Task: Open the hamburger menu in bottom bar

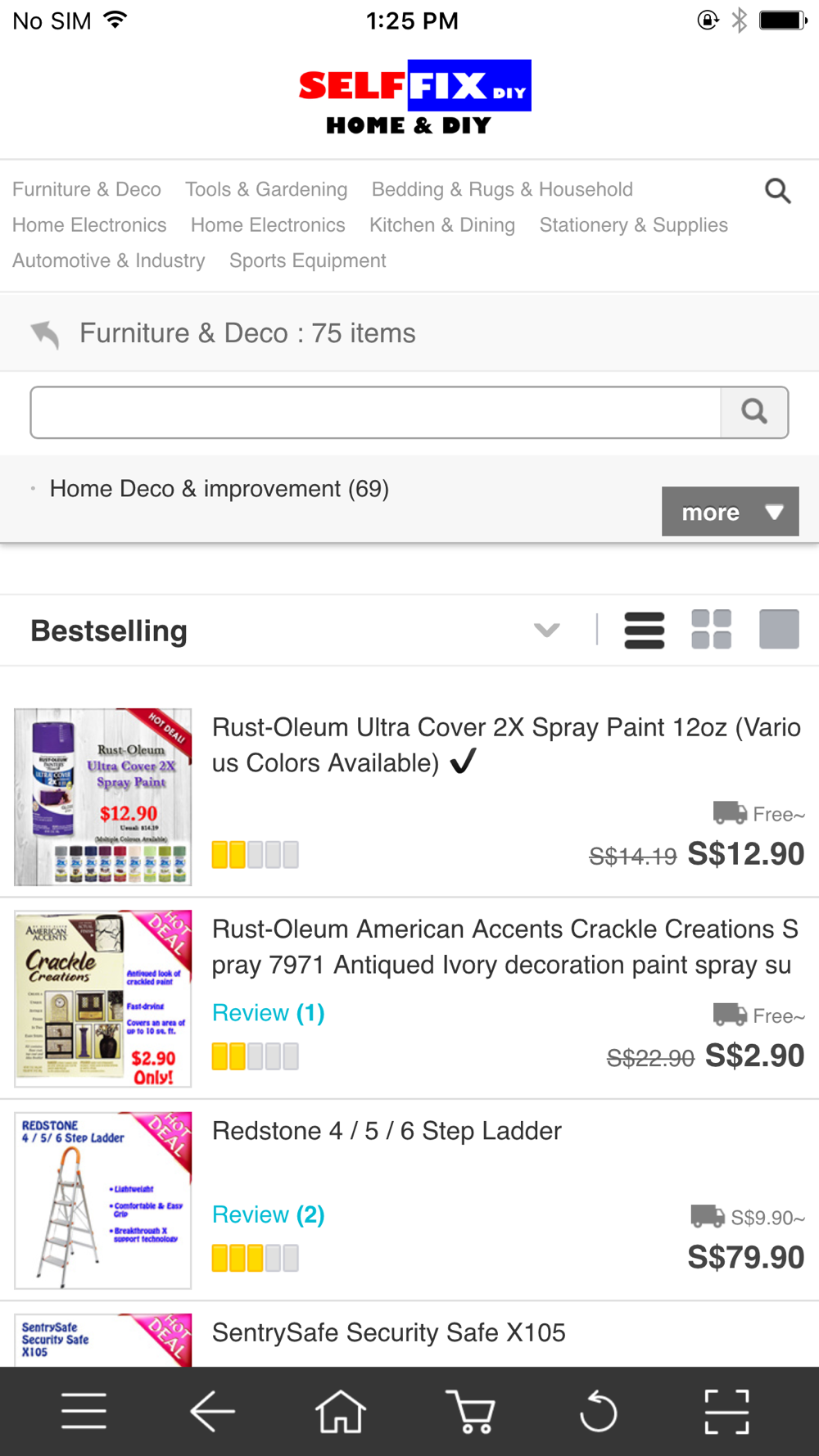Action: coord(84,1411)
